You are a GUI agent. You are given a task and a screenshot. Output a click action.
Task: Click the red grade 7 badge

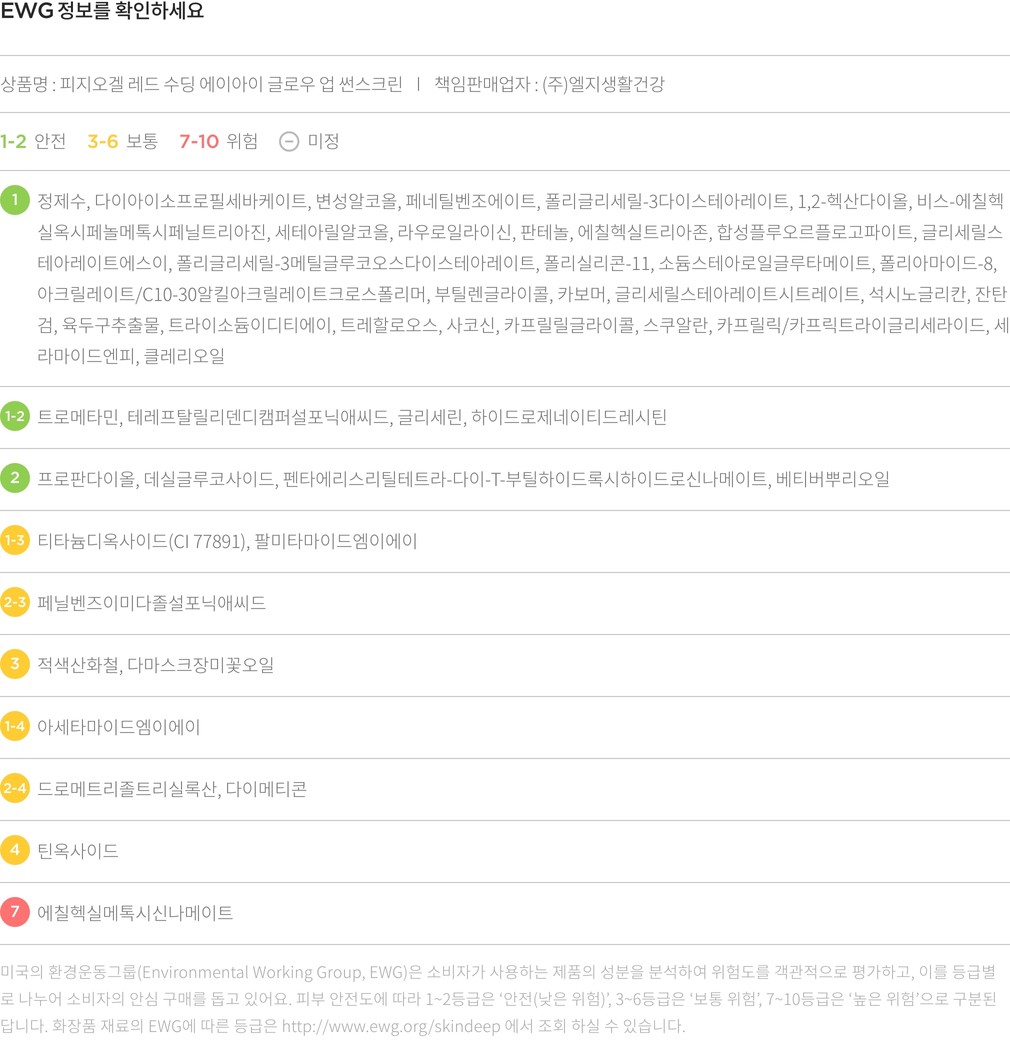pos(15,912)
